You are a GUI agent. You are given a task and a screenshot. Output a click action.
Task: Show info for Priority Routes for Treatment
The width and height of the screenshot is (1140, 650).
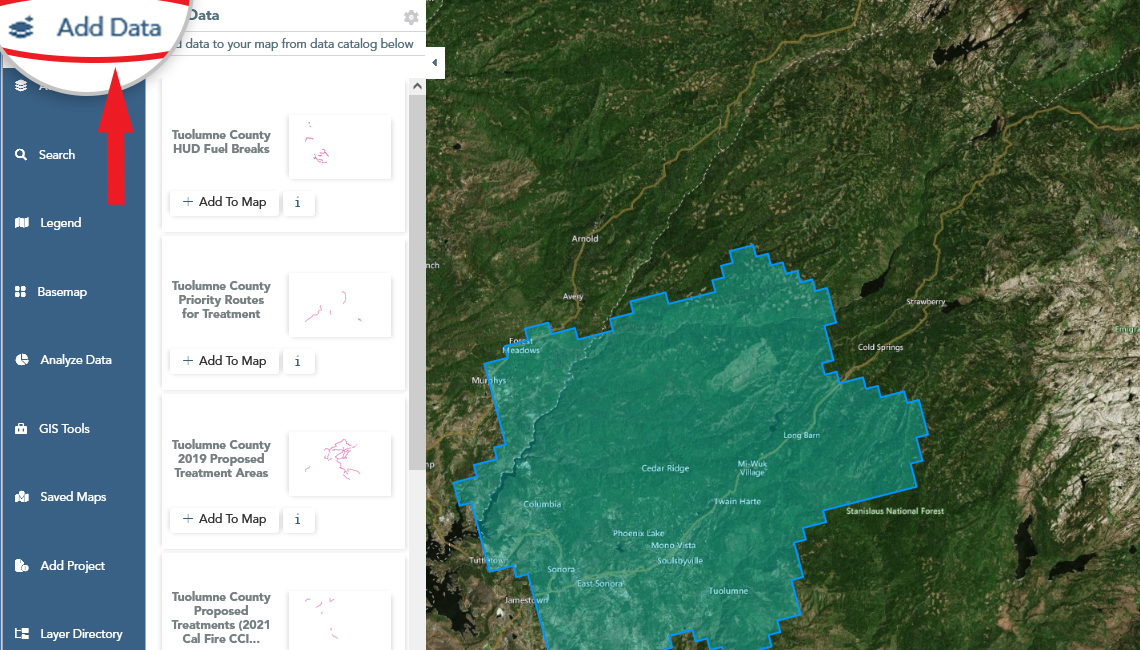[297, 361]
